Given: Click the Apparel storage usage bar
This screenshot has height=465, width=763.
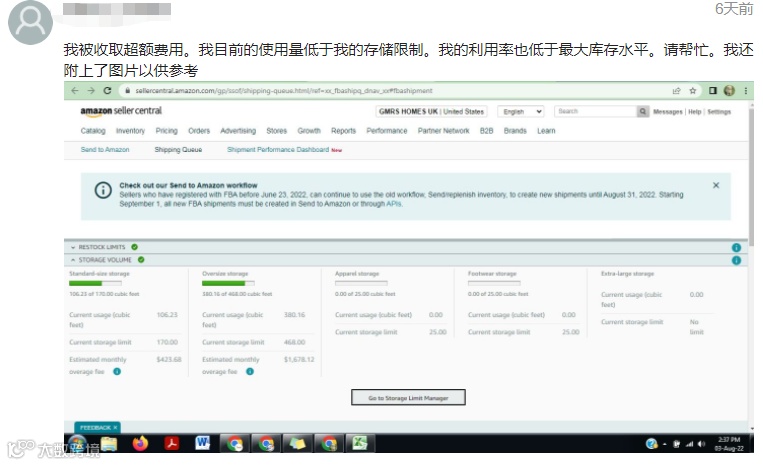Looking at the screenshot, I should click(361, 283).
